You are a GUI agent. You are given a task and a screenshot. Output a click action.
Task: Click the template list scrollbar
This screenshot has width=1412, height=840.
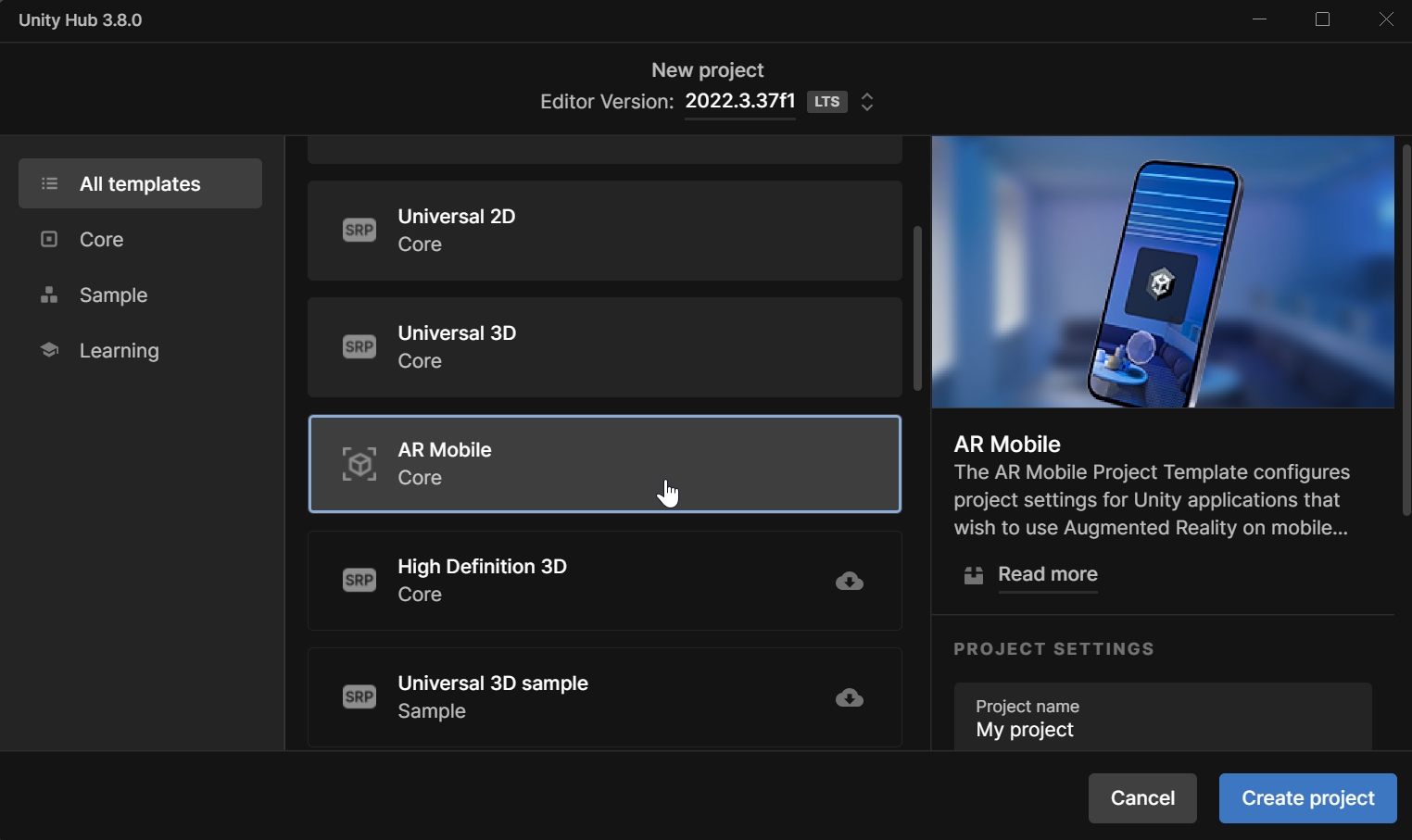coord(917,308)
